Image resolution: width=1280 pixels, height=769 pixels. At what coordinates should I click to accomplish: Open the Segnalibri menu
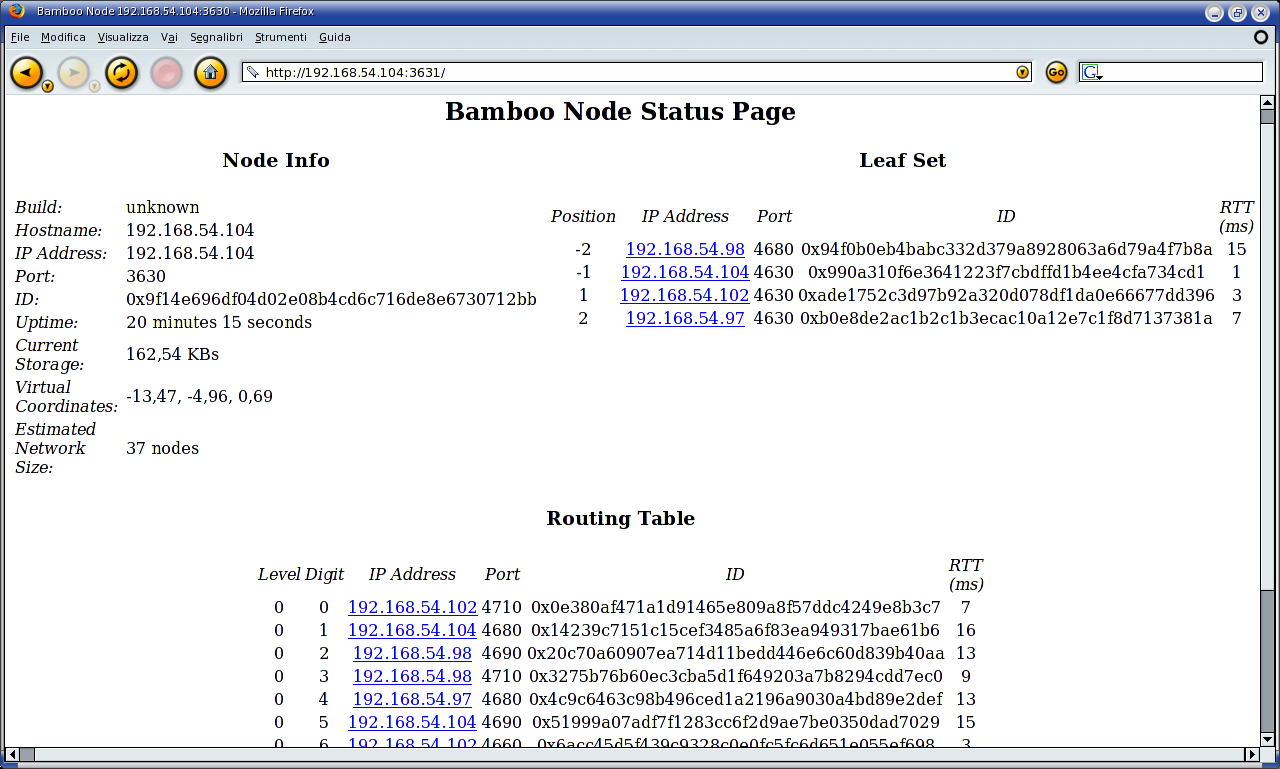coord(216,37)
